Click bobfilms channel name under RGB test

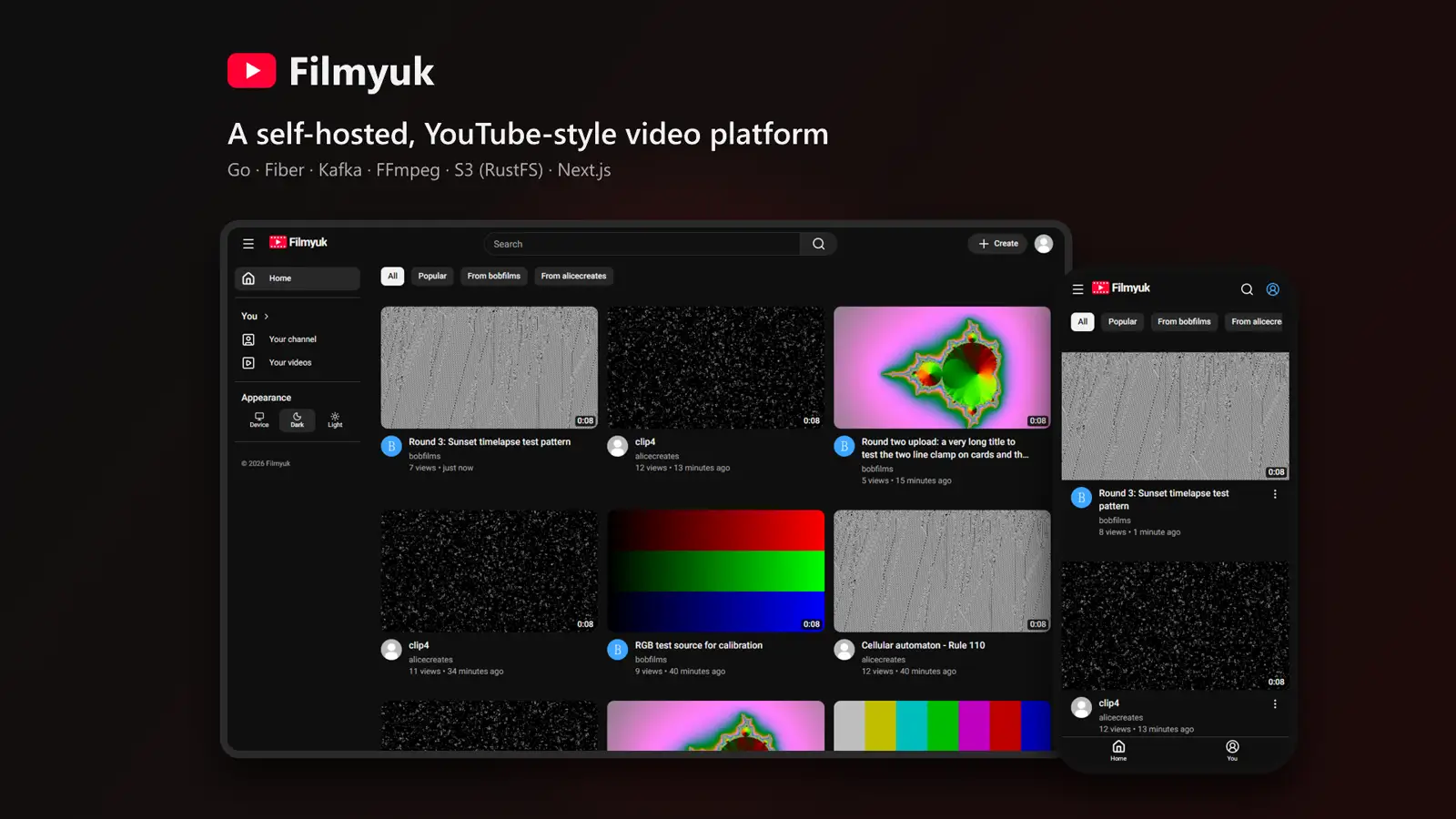(651, 660)
